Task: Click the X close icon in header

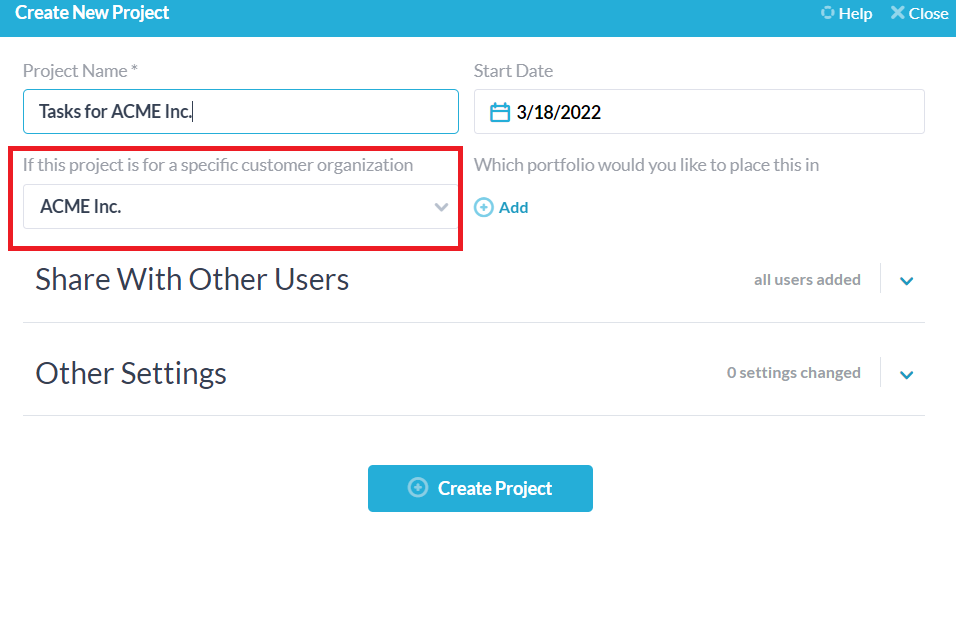Action: point(897,13)
